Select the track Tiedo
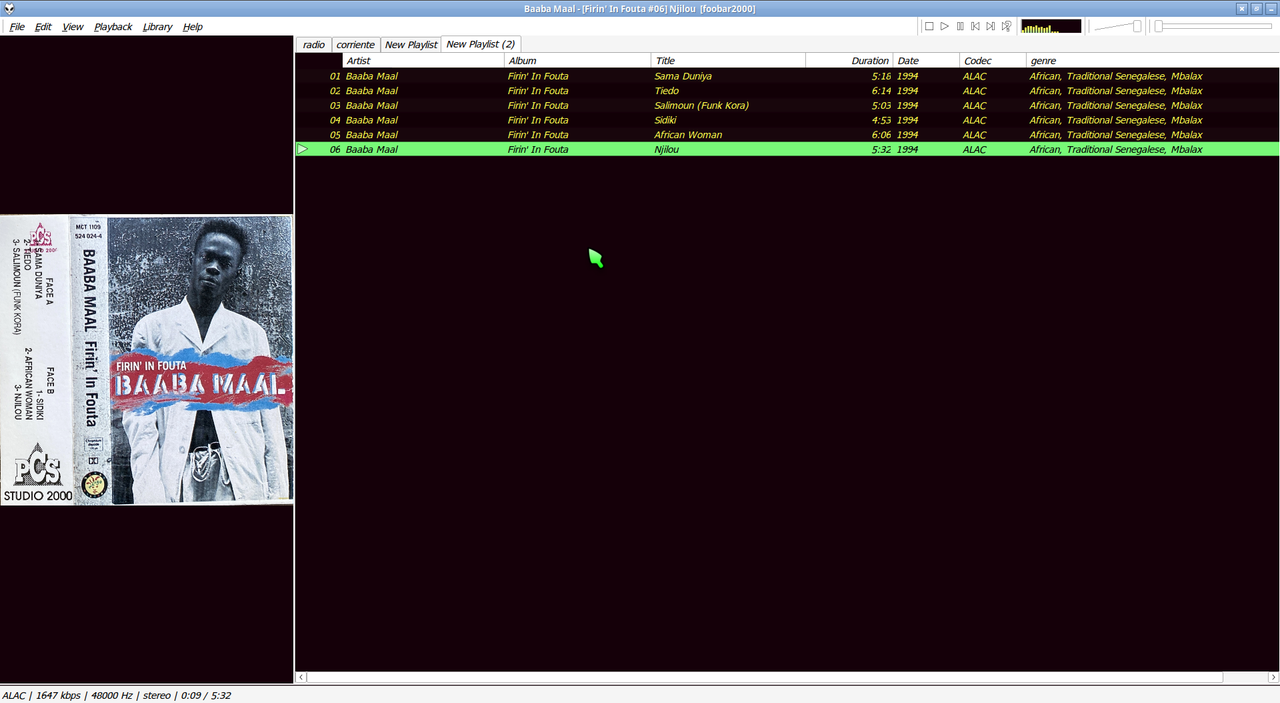1280x703 pixels. (x=787, y=91)
